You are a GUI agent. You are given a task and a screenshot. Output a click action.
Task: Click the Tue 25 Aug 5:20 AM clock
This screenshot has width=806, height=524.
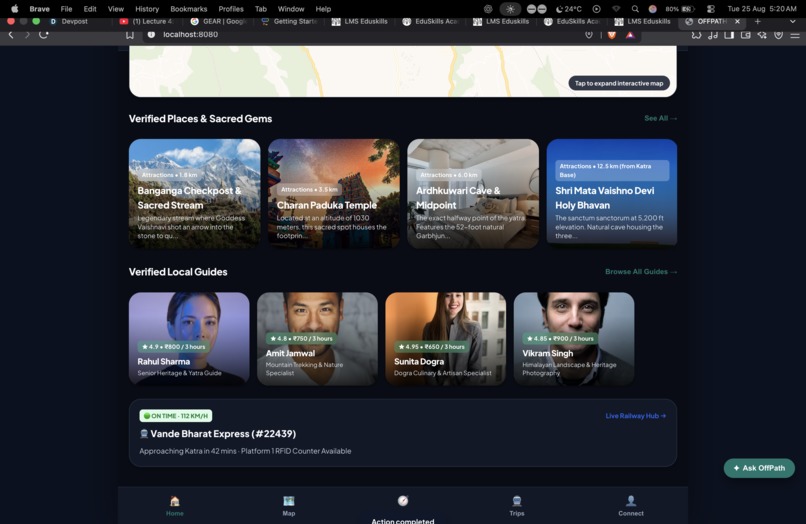click(762, 9)
